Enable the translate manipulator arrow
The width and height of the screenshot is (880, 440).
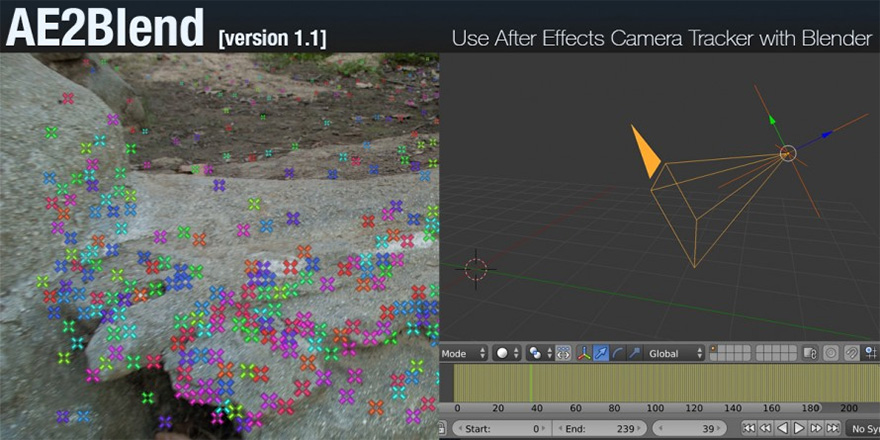[601, 354]
